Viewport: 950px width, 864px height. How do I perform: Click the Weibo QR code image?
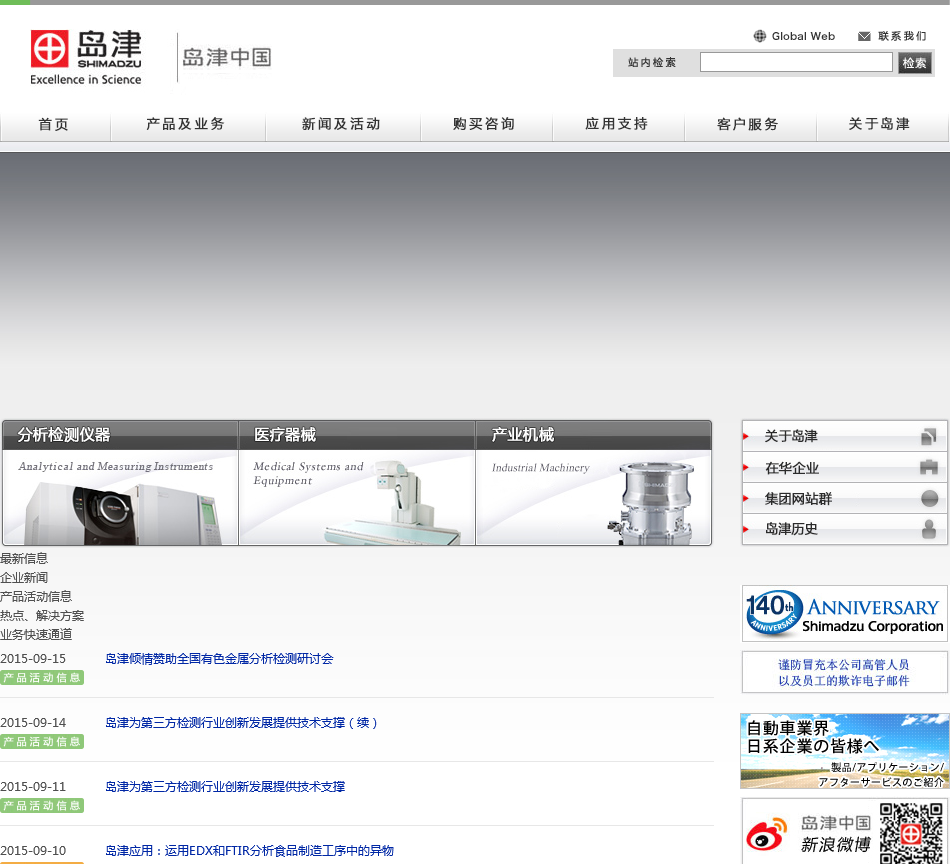912,833
